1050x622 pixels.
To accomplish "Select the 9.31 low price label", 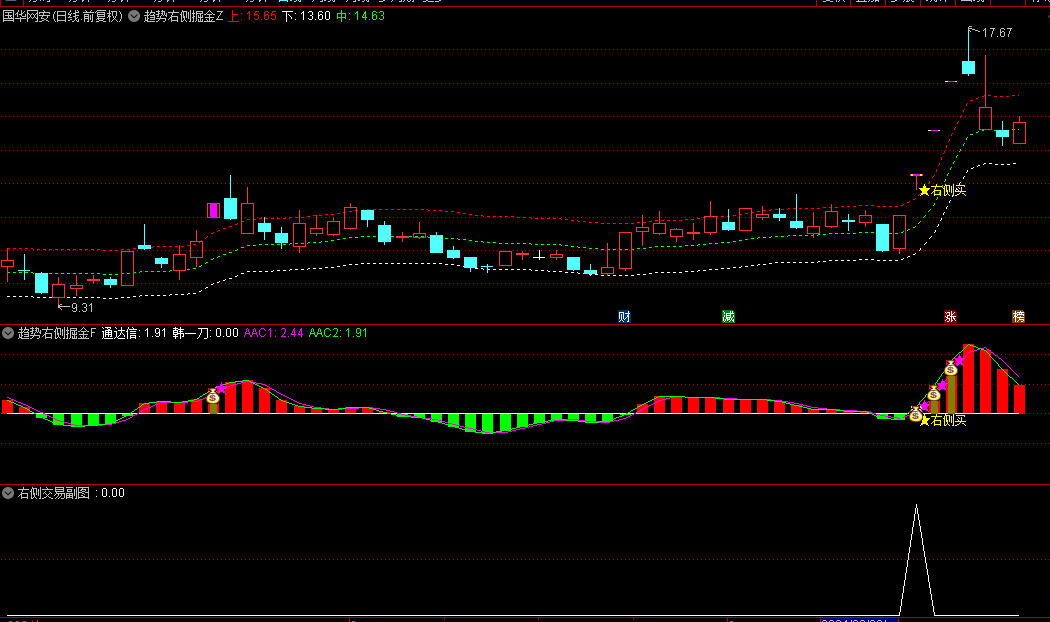I will tap(82, 307).
